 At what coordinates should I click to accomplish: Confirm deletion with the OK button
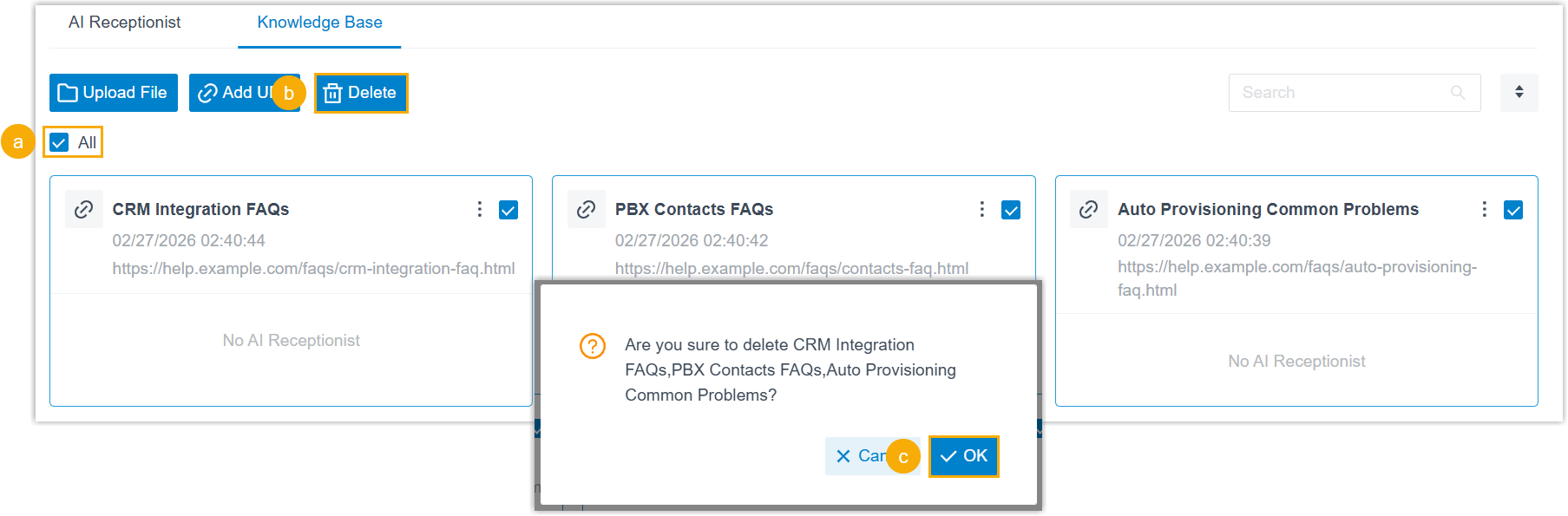(x=964, y=456)
